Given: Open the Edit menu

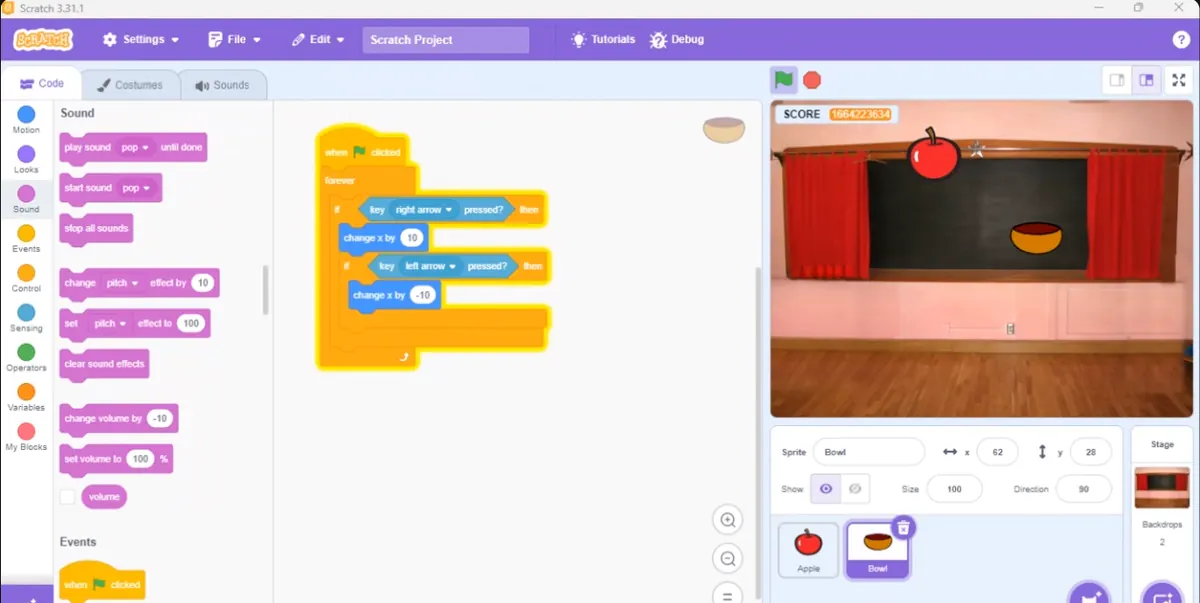Looking at the screenshot, I should [318, 40].
